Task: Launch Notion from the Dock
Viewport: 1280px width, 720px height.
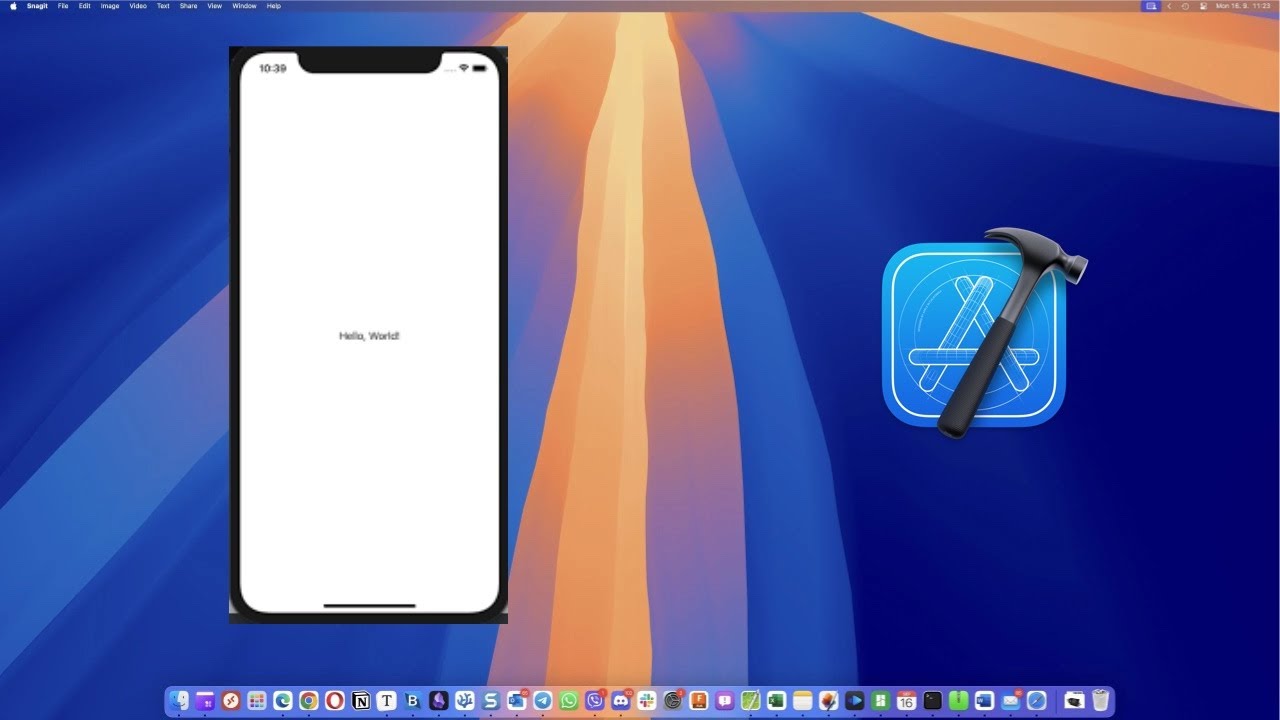Action: [x=361, y=701]
